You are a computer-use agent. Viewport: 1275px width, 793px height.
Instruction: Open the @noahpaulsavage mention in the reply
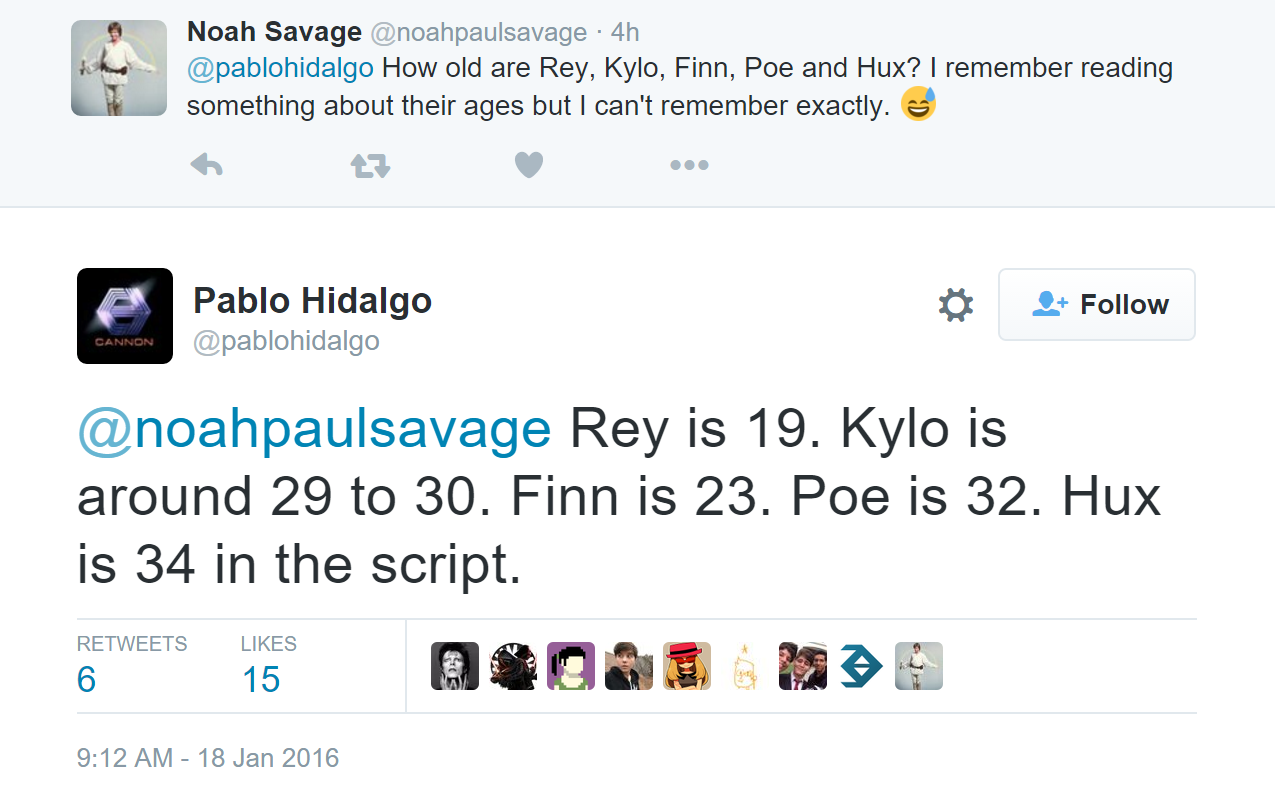(314, 430)
